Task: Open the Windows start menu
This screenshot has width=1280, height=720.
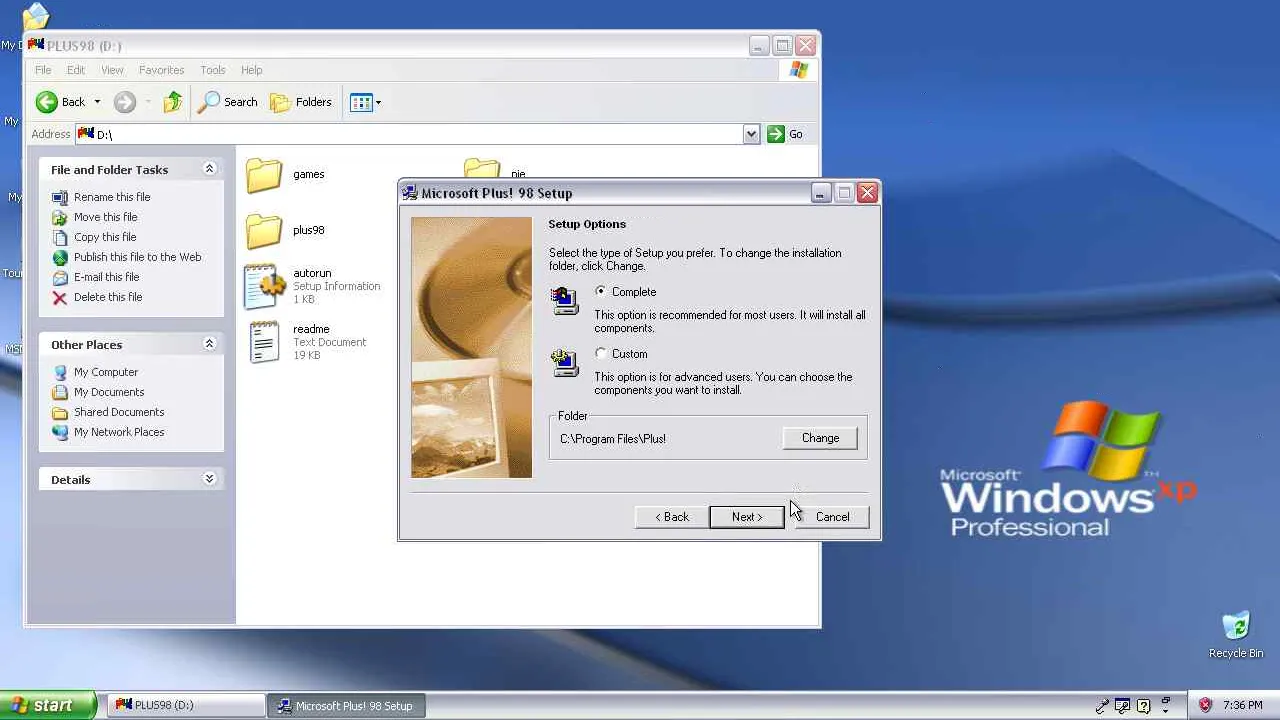Action: click(48, 705)
